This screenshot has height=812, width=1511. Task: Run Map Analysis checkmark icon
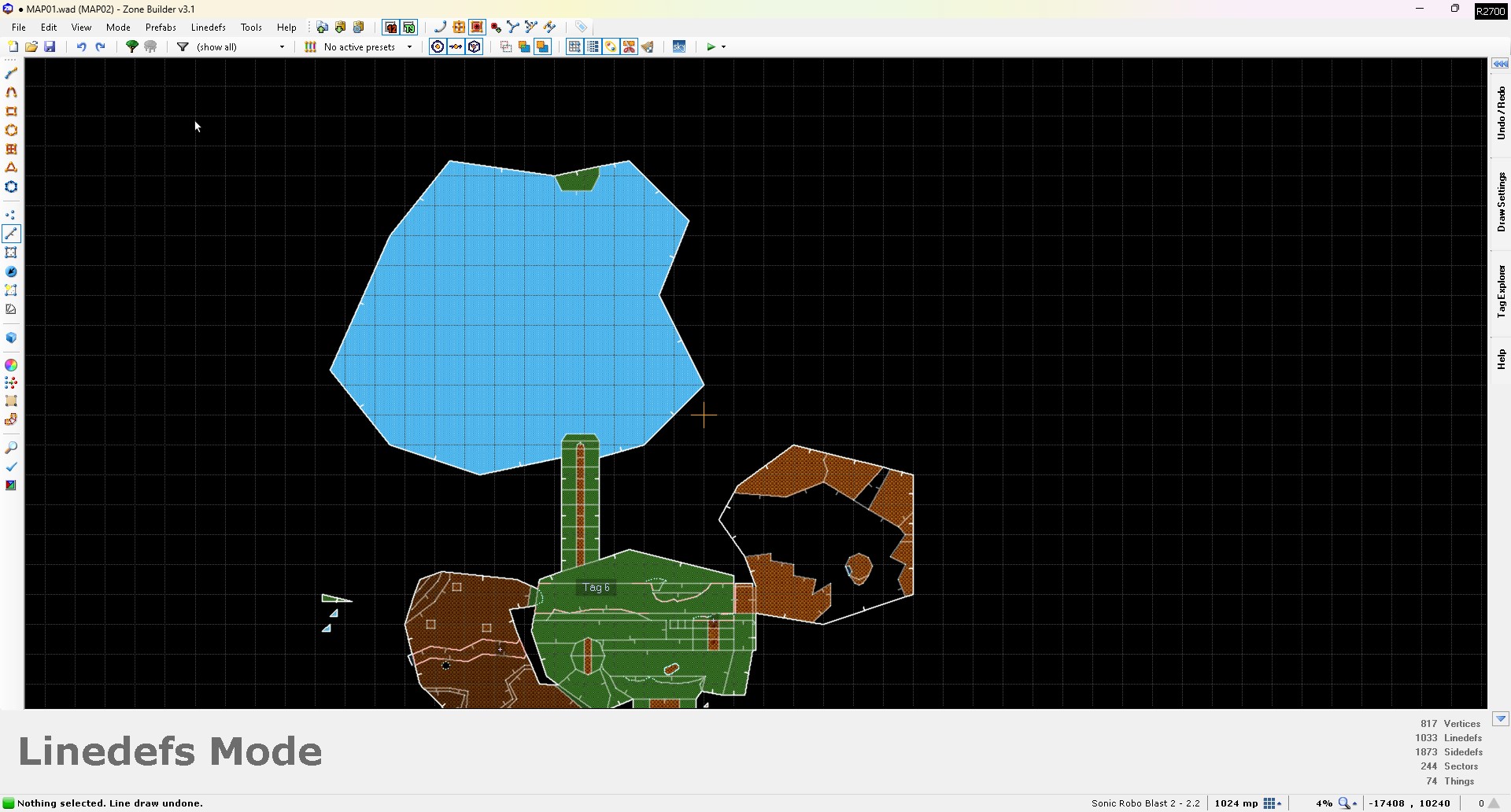tap(11, 467)
